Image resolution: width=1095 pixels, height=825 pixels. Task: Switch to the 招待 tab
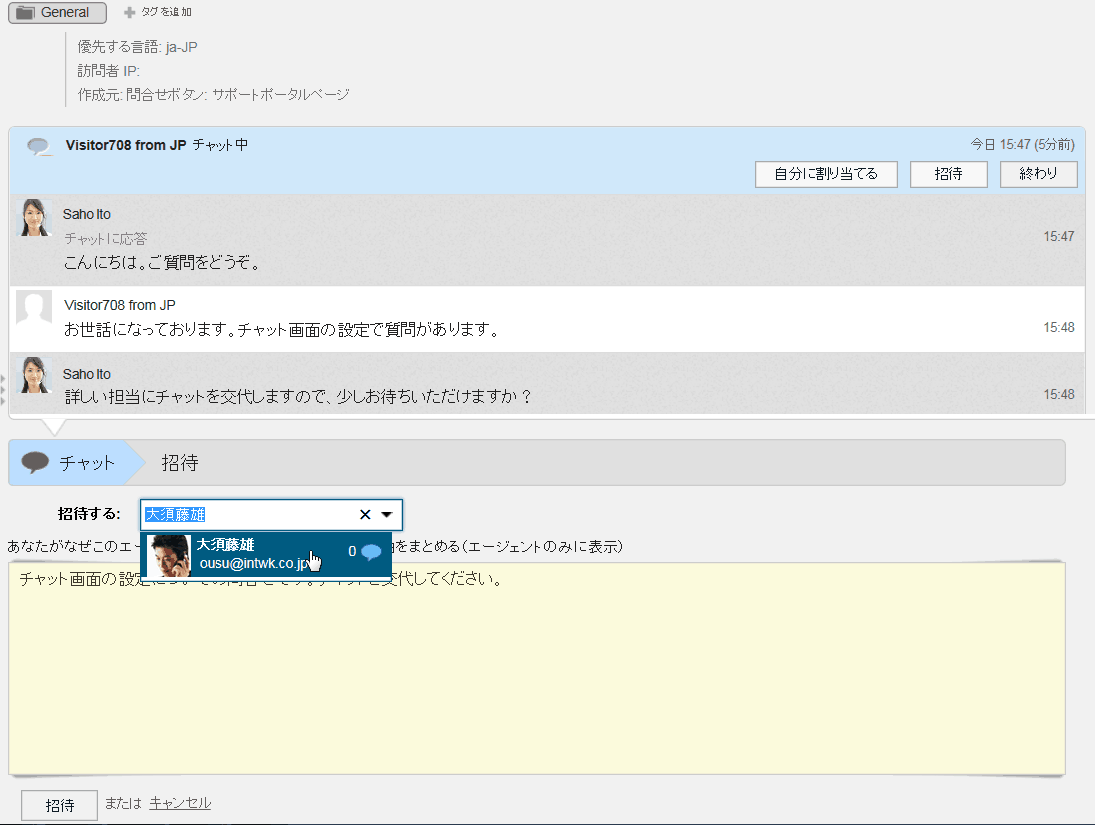click(180, 462)
